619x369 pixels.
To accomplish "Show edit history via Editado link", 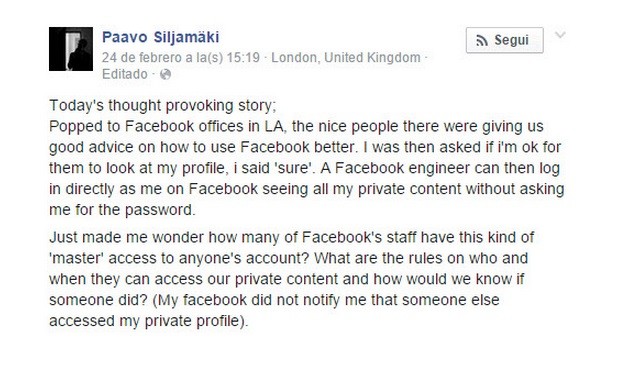I will [125, 74].
